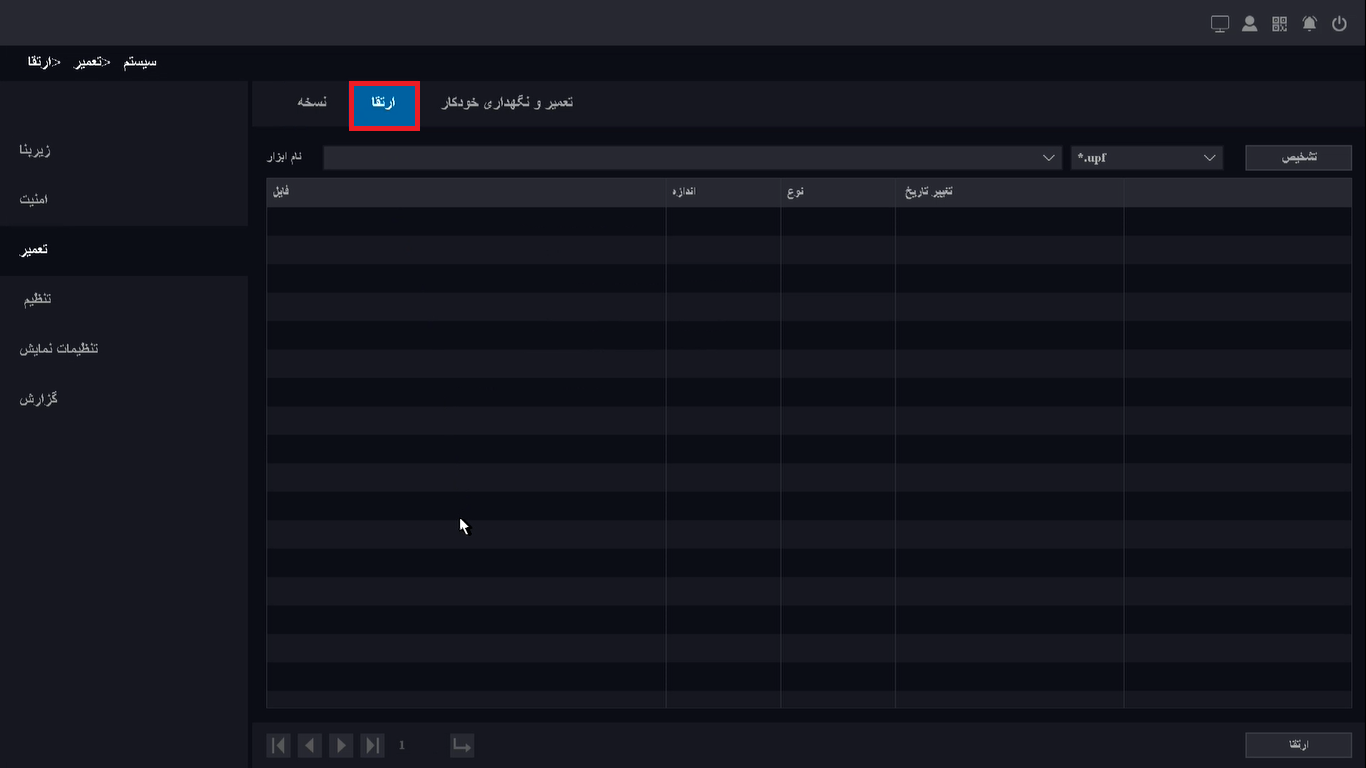Click the تشخیص detect button
The image size is (1366, 768).
1298,158
